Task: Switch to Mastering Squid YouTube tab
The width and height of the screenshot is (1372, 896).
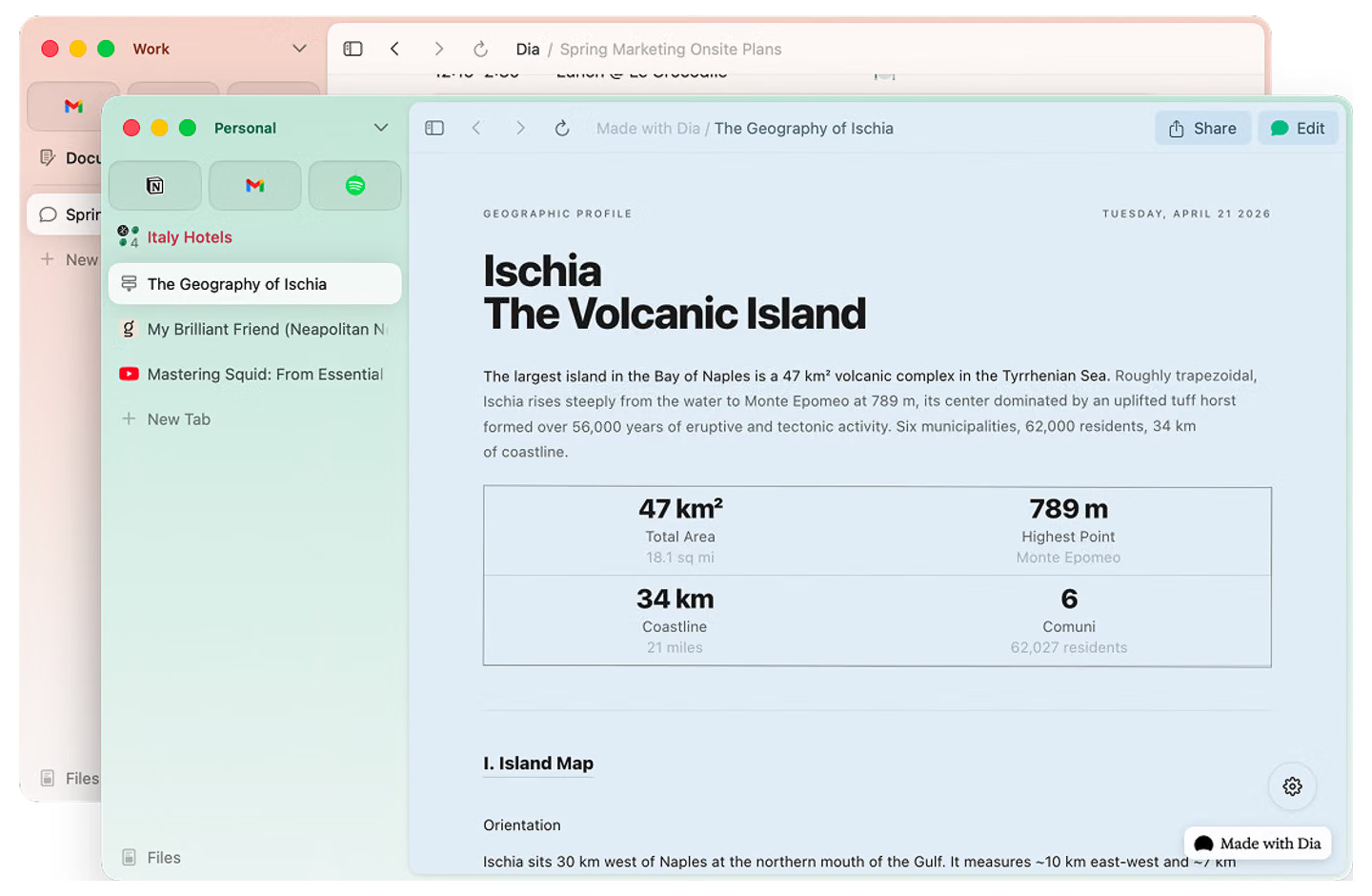Action: tap(254, 375)
